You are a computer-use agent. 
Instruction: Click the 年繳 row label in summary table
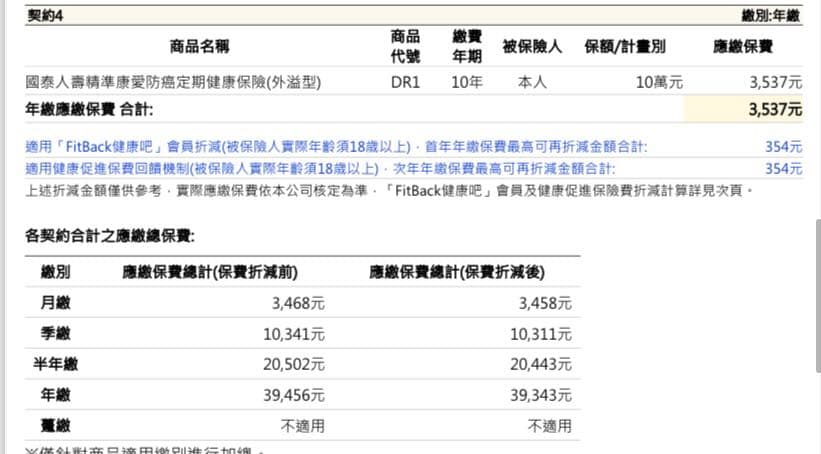click(x=56, y=394)
